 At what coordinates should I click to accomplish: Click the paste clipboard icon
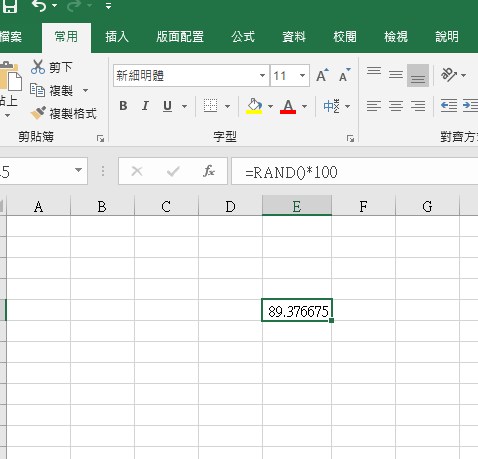[10, 76]
